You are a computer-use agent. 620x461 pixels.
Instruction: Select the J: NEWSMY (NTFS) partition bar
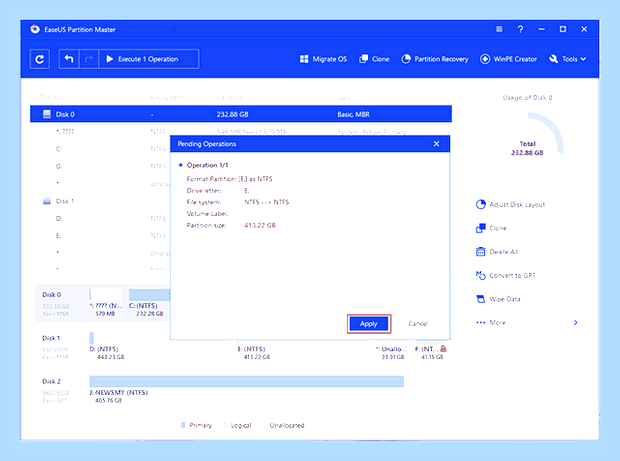click(x=246, y=382)
